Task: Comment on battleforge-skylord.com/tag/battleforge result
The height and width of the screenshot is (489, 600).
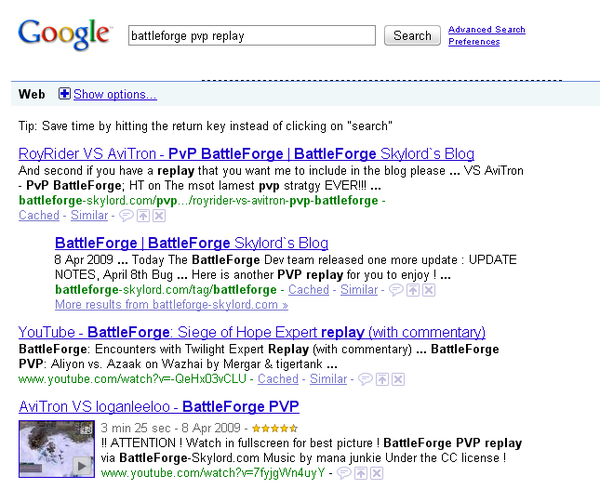Action: (396, 290)
